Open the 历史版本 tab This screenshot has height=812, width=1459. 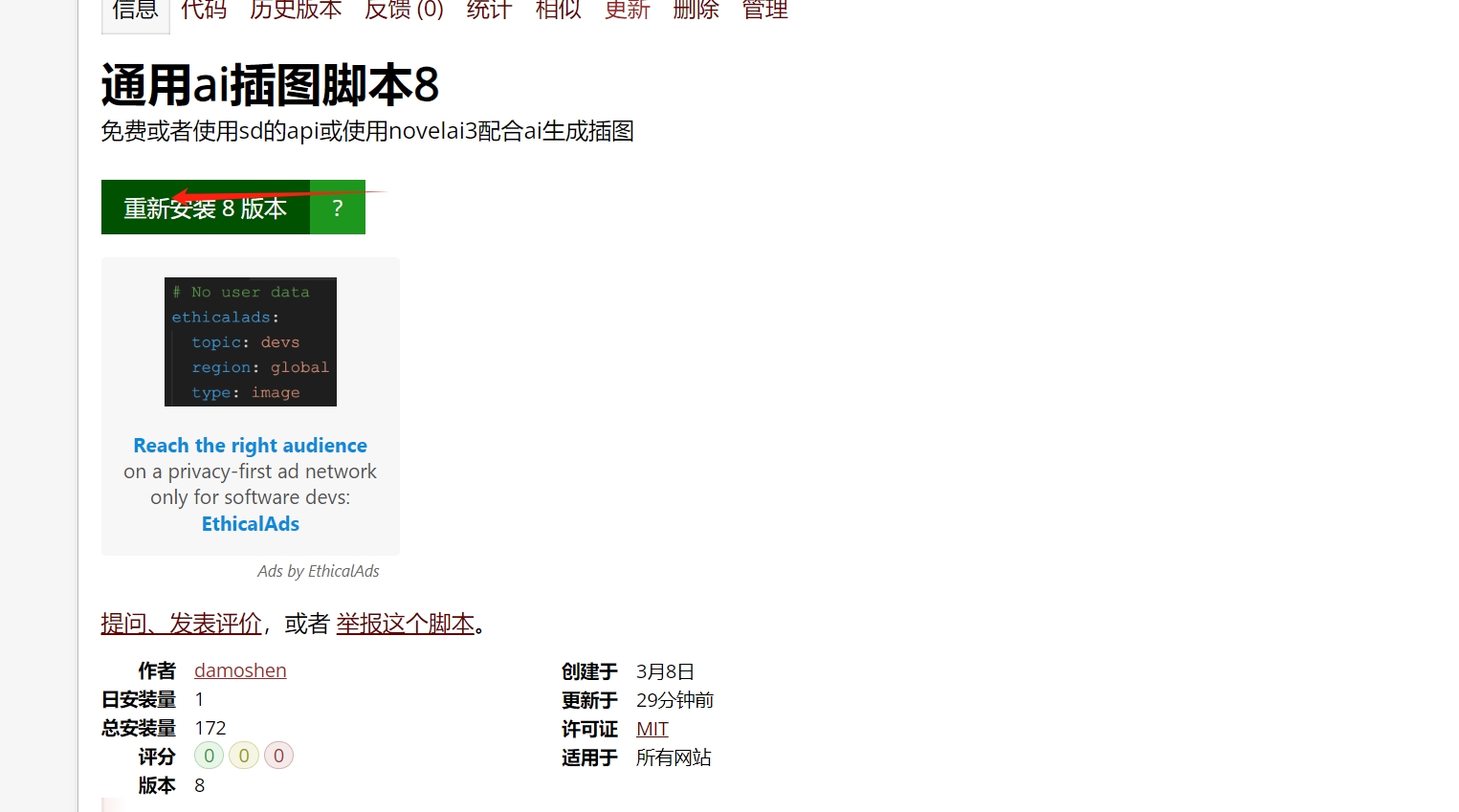pos(296,11)
